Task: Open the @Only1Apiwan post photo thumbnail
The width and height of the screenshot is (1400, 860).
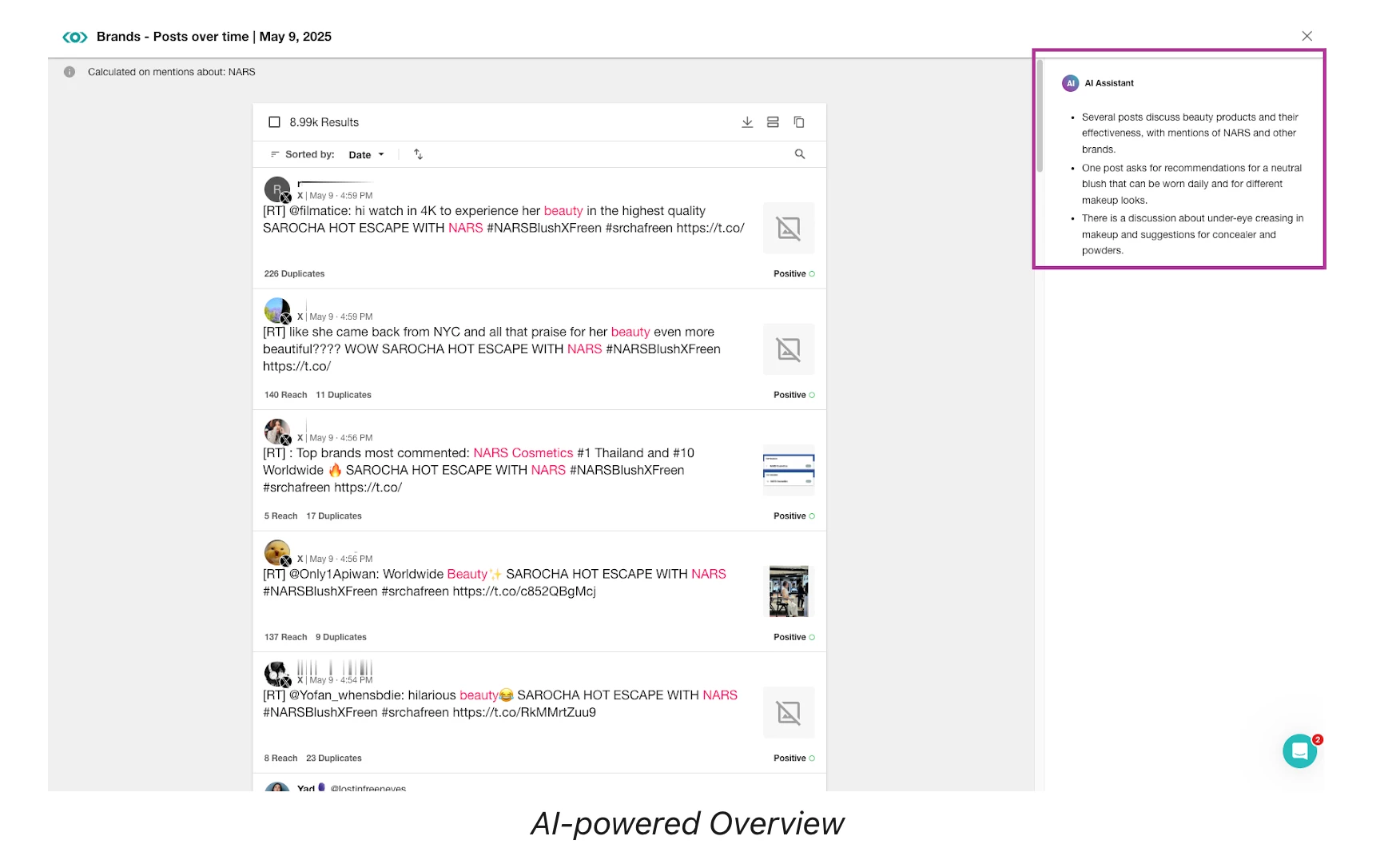Action: (789, 591)
